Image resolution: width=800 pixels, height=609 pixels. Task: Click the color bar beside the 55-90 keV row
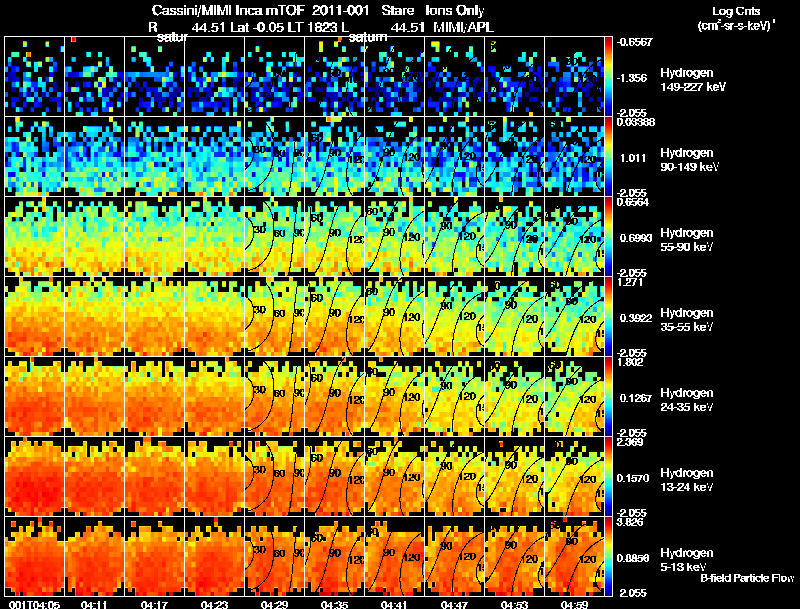coord(608,236)
